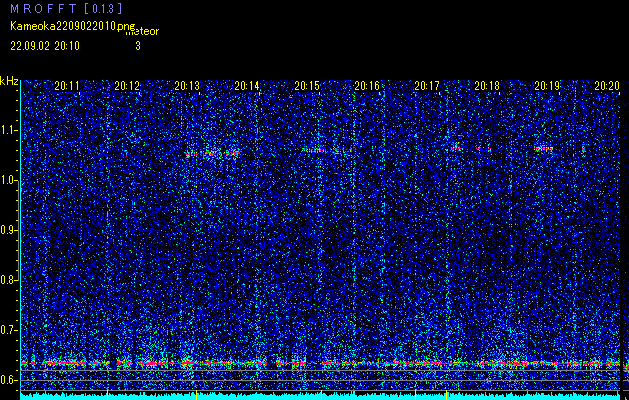
Task: Click the 20:20 time label
Action: [x=607, y=86]
